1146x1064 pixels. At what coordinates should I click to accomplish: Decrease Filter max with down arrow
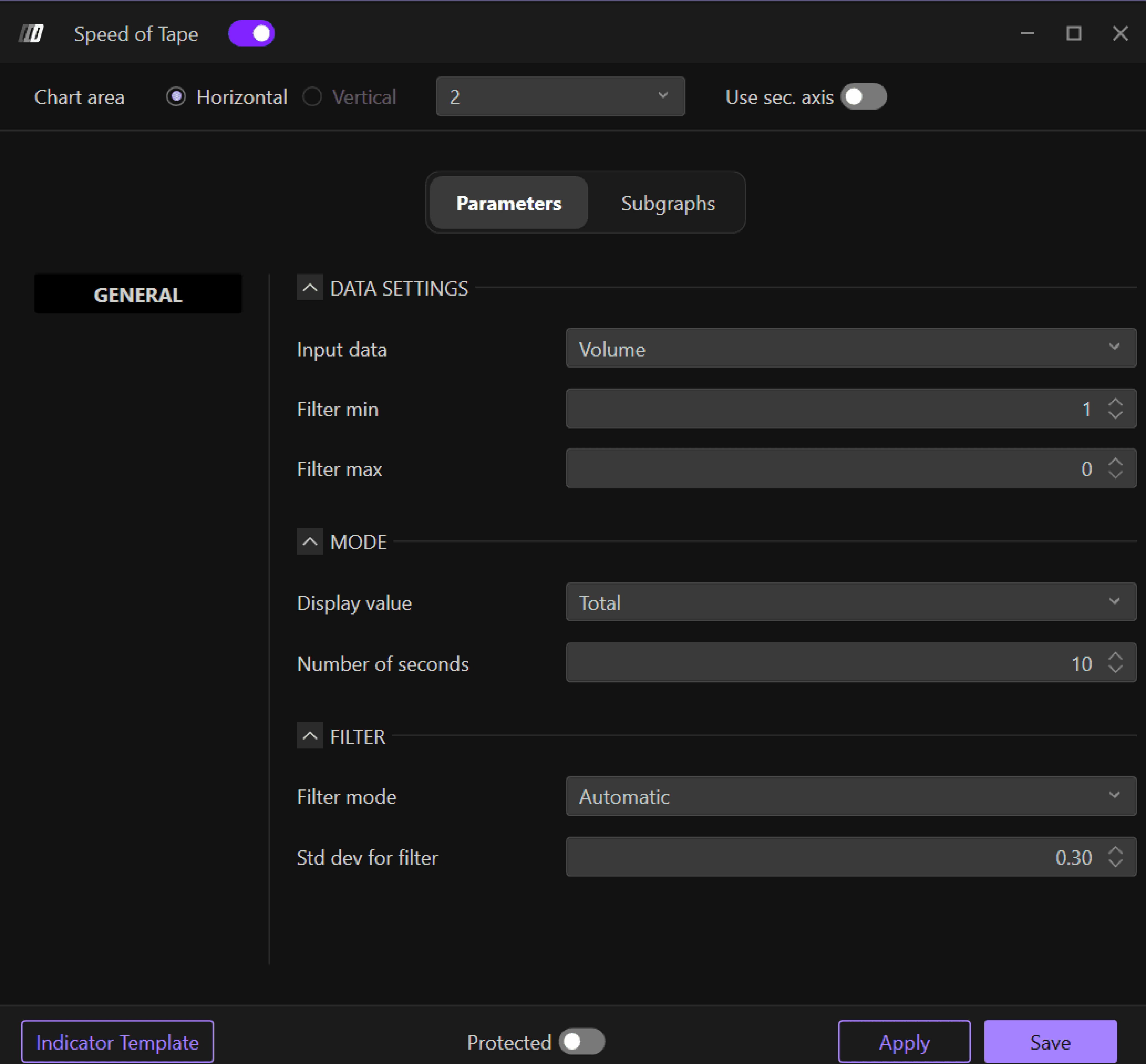(1115, 475)
